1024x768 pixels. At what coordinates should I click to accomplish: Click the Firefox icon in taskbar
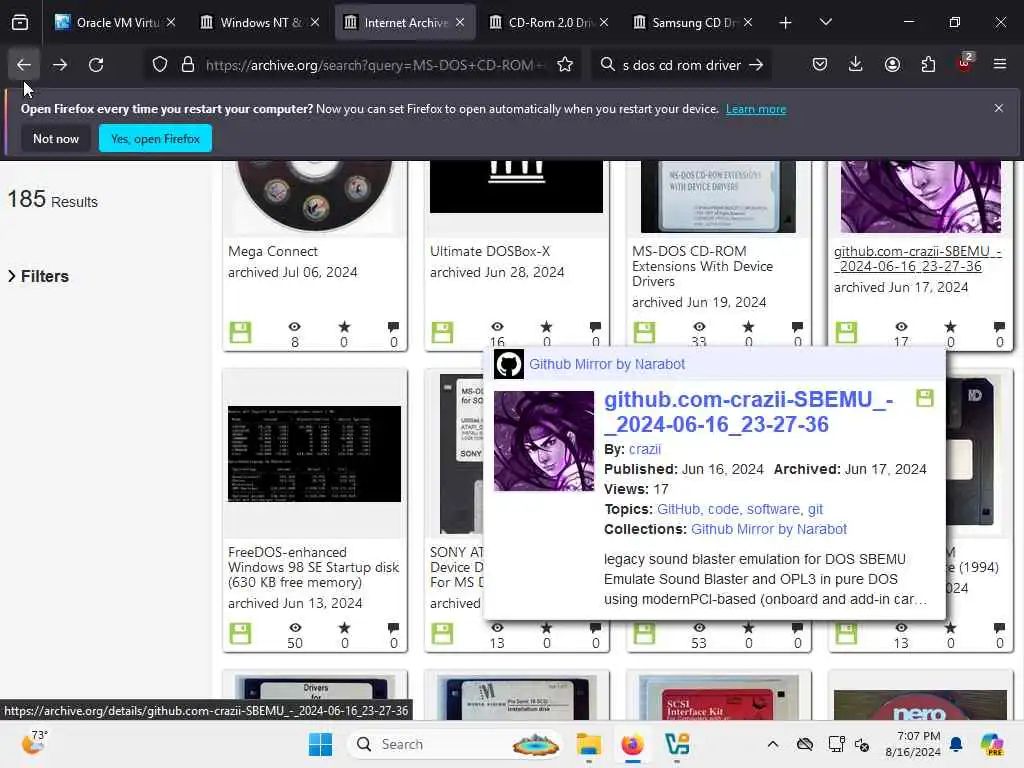632,744
